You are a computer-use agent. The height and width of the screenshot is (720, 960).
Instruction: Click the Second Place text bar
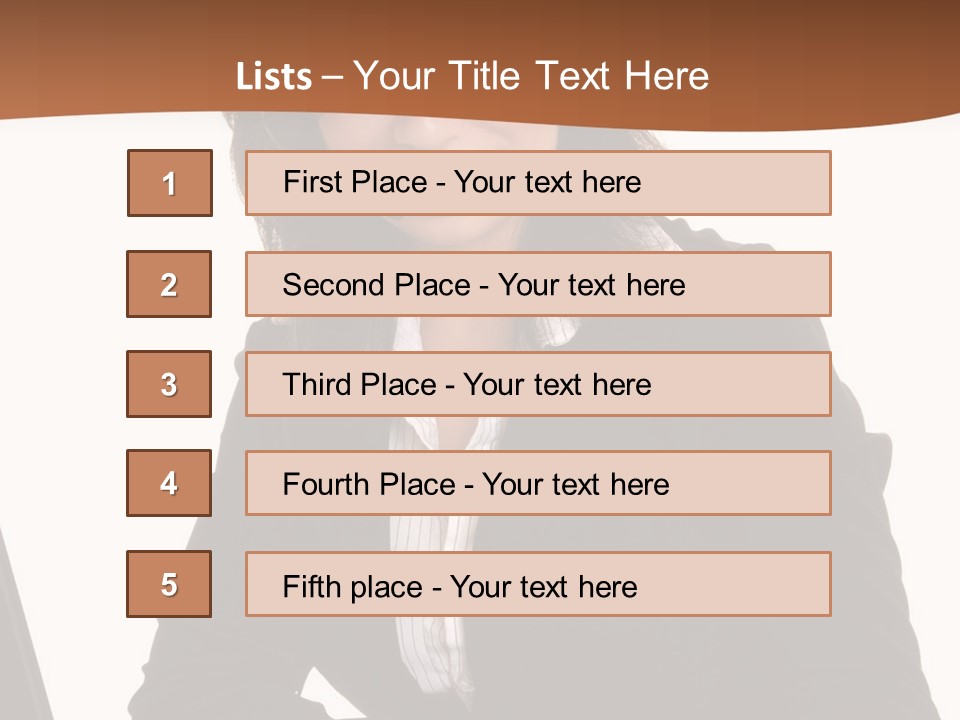[x=538, y=284]
